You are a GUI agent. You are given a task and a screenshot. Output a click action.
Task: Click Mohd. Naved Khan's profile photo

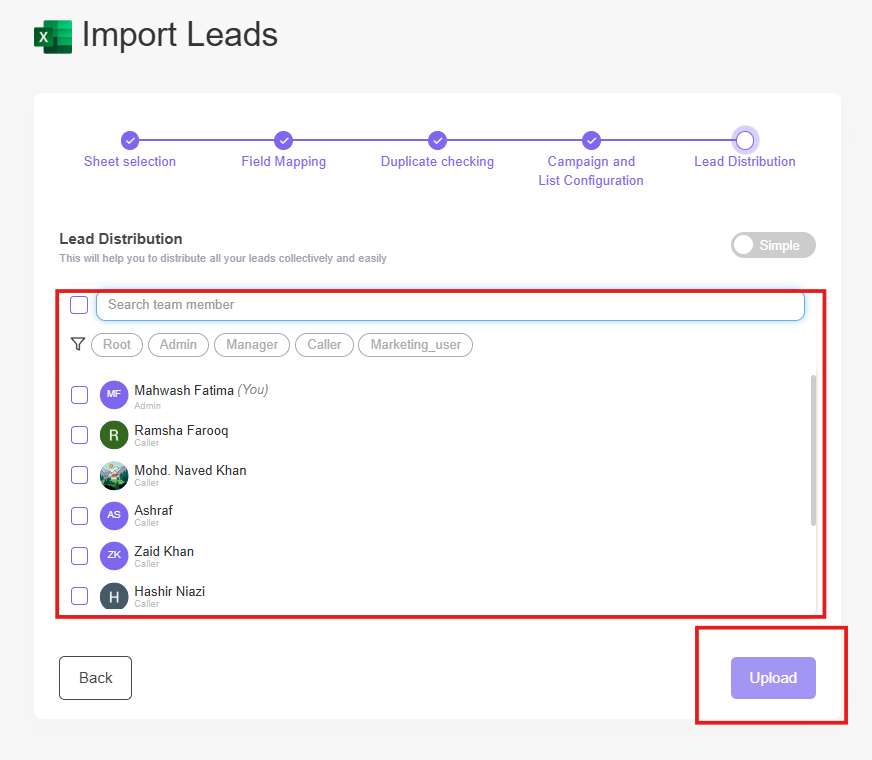pyautogui.click(x=113, y=475)
